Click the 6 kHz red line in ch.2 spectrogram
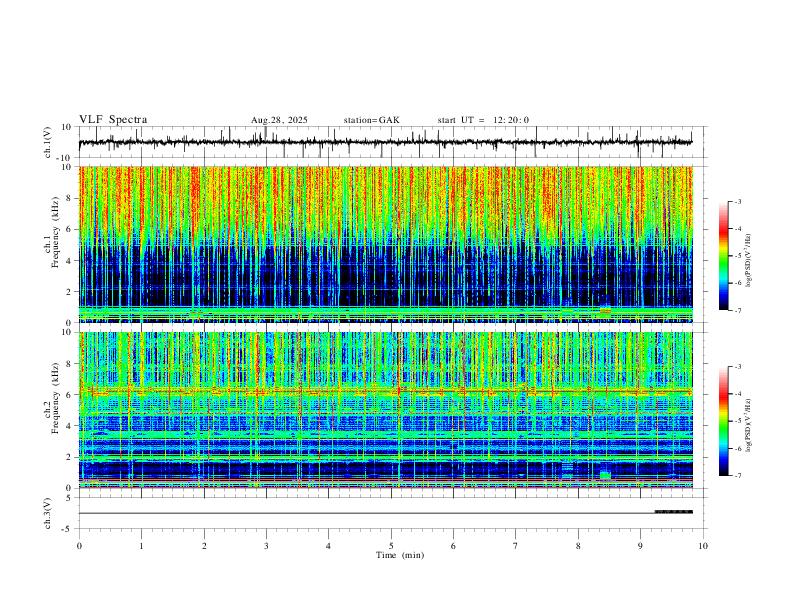The image size is (792, 612). pos(385,391)
